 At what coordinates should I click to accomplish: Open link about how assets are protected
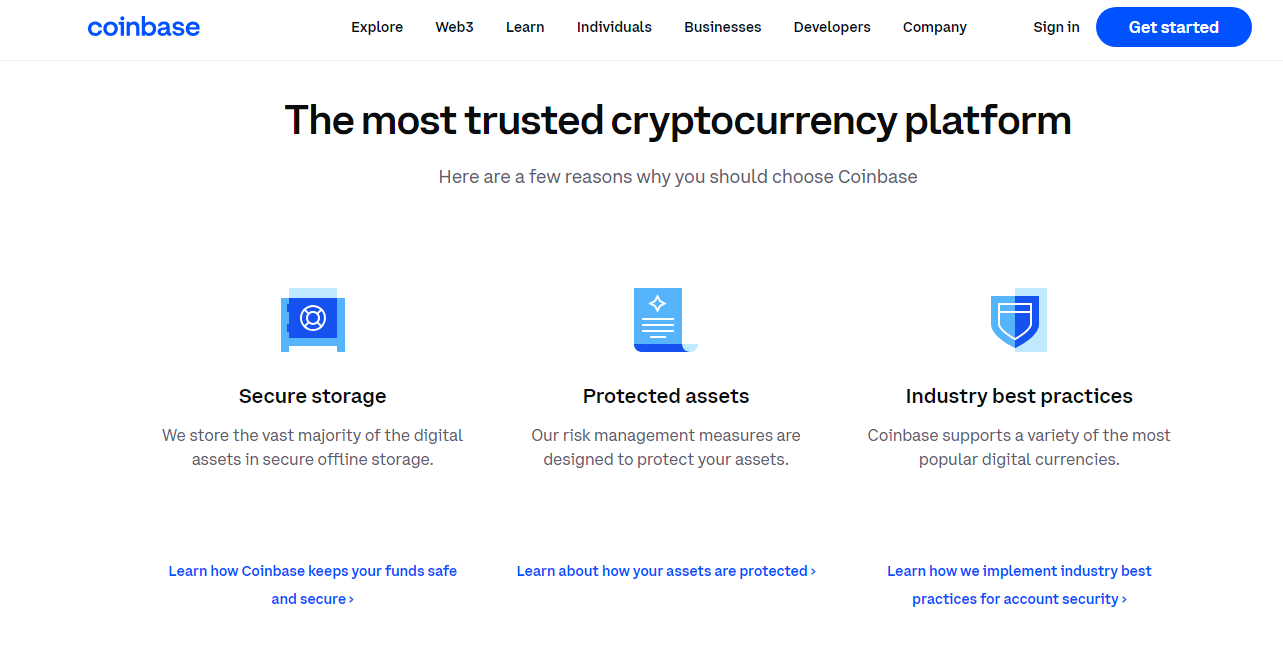666,571
